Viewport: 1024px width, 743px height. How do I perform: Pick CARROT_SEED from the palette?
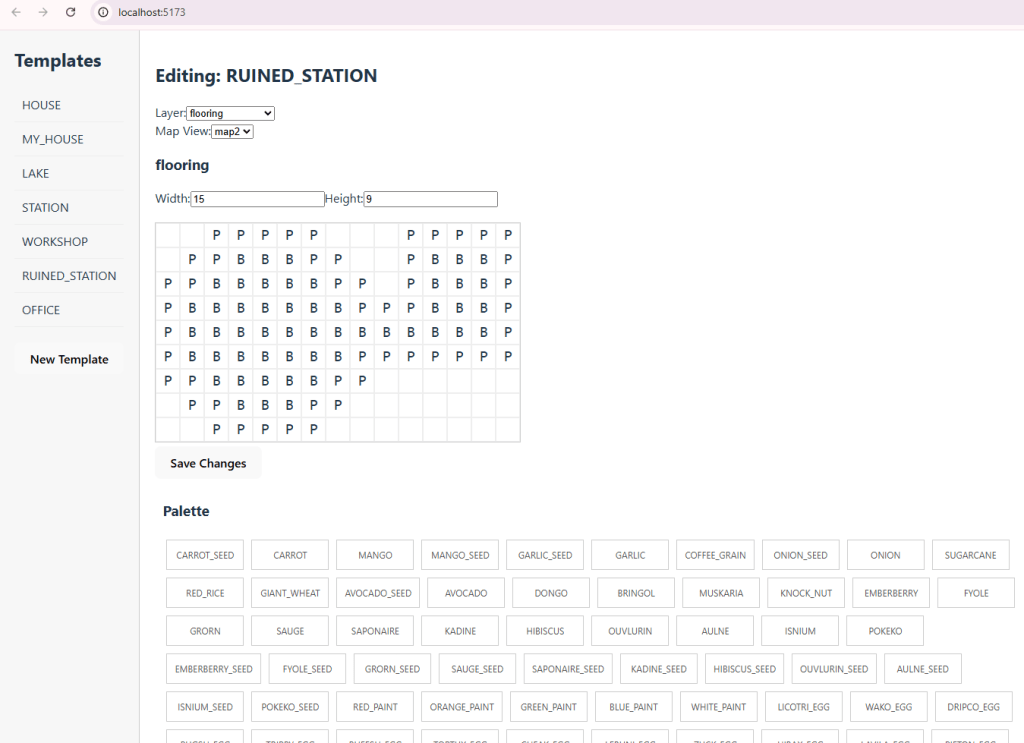205,555
